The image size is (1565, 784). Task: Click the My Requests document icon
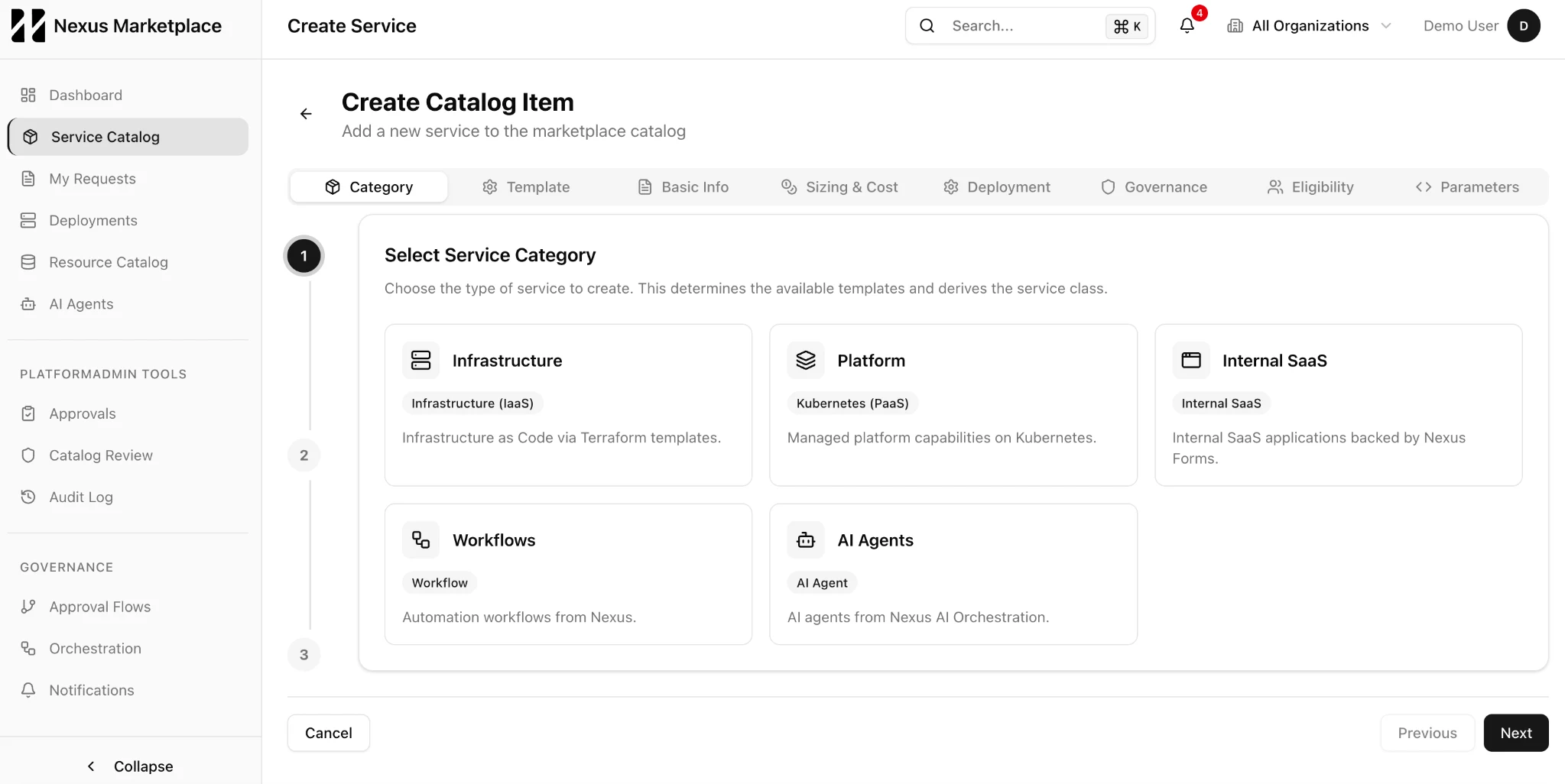28,179
